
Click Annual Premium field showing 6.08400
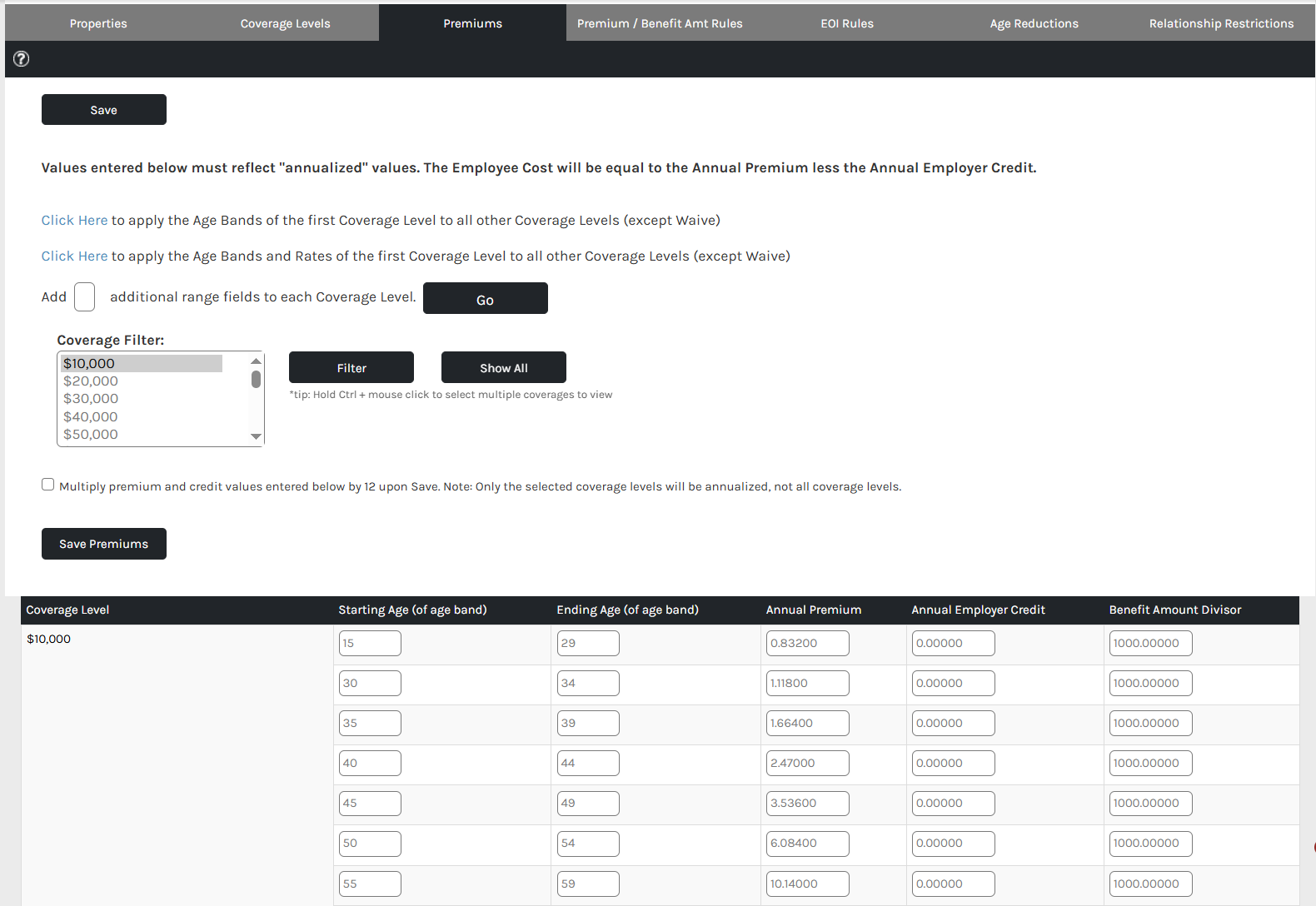coord(808,843)
